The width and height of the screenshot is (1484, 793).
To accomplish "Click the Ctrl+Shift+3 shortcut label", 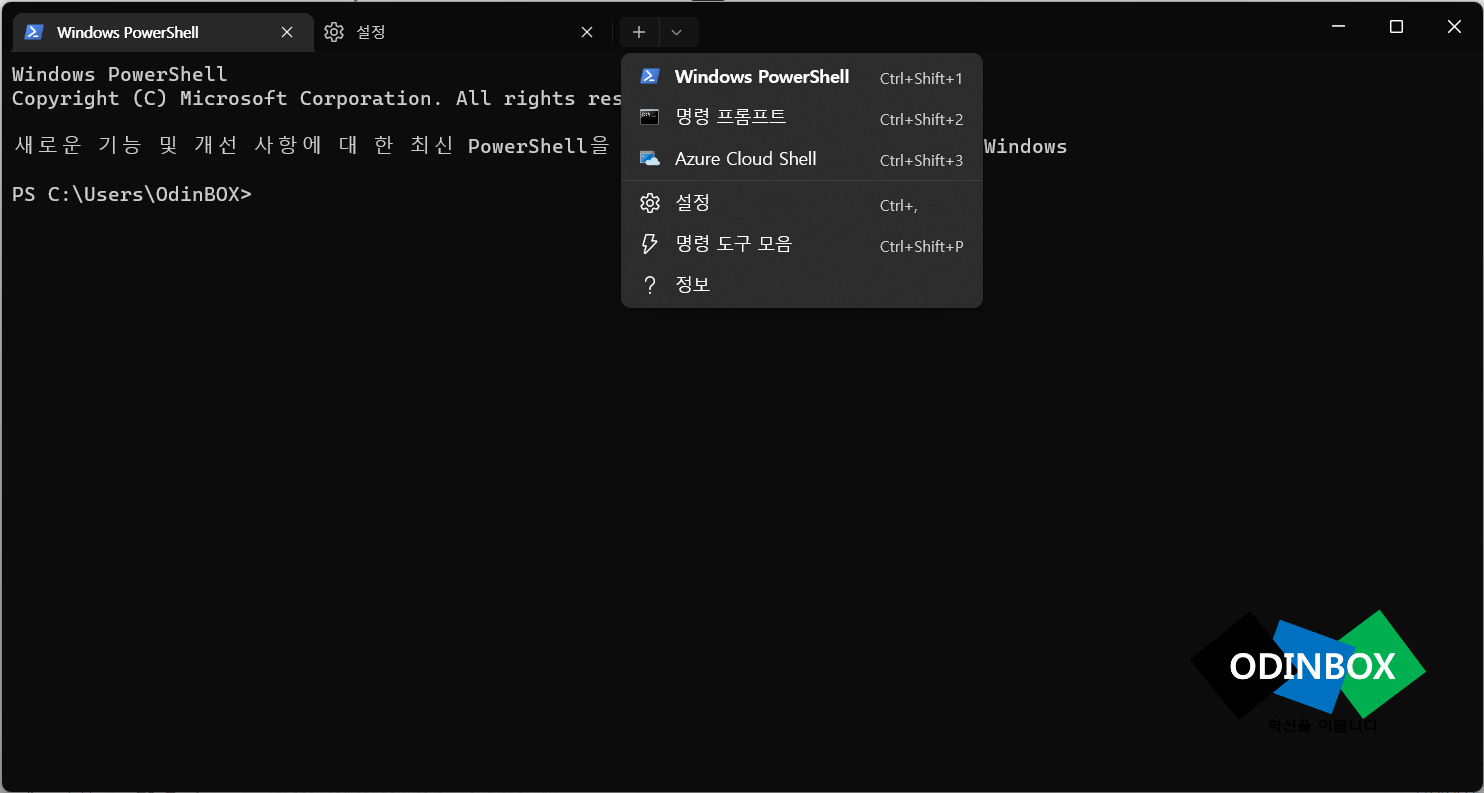I will pyautogui.click(x=921, y=161).
